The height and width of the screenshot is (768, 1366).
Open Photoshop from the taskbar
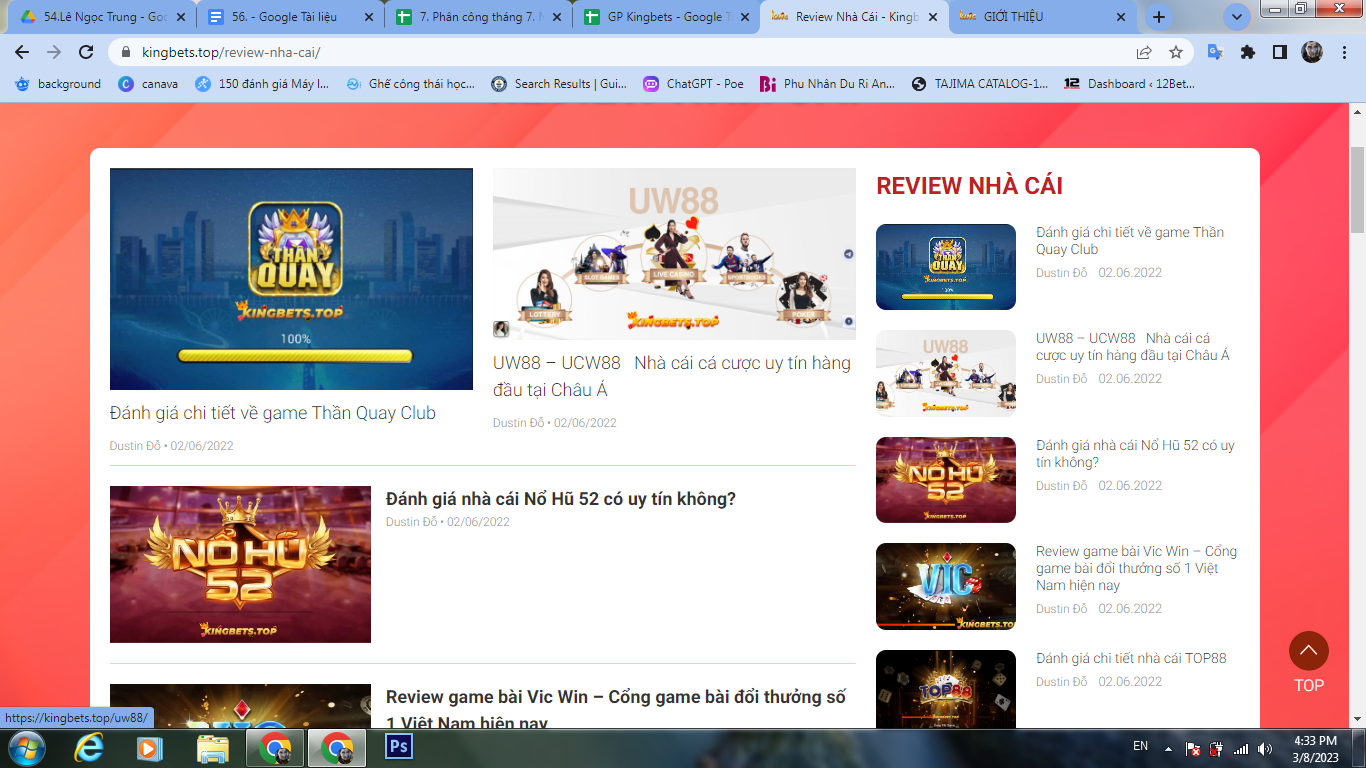(x=399, y=747)
